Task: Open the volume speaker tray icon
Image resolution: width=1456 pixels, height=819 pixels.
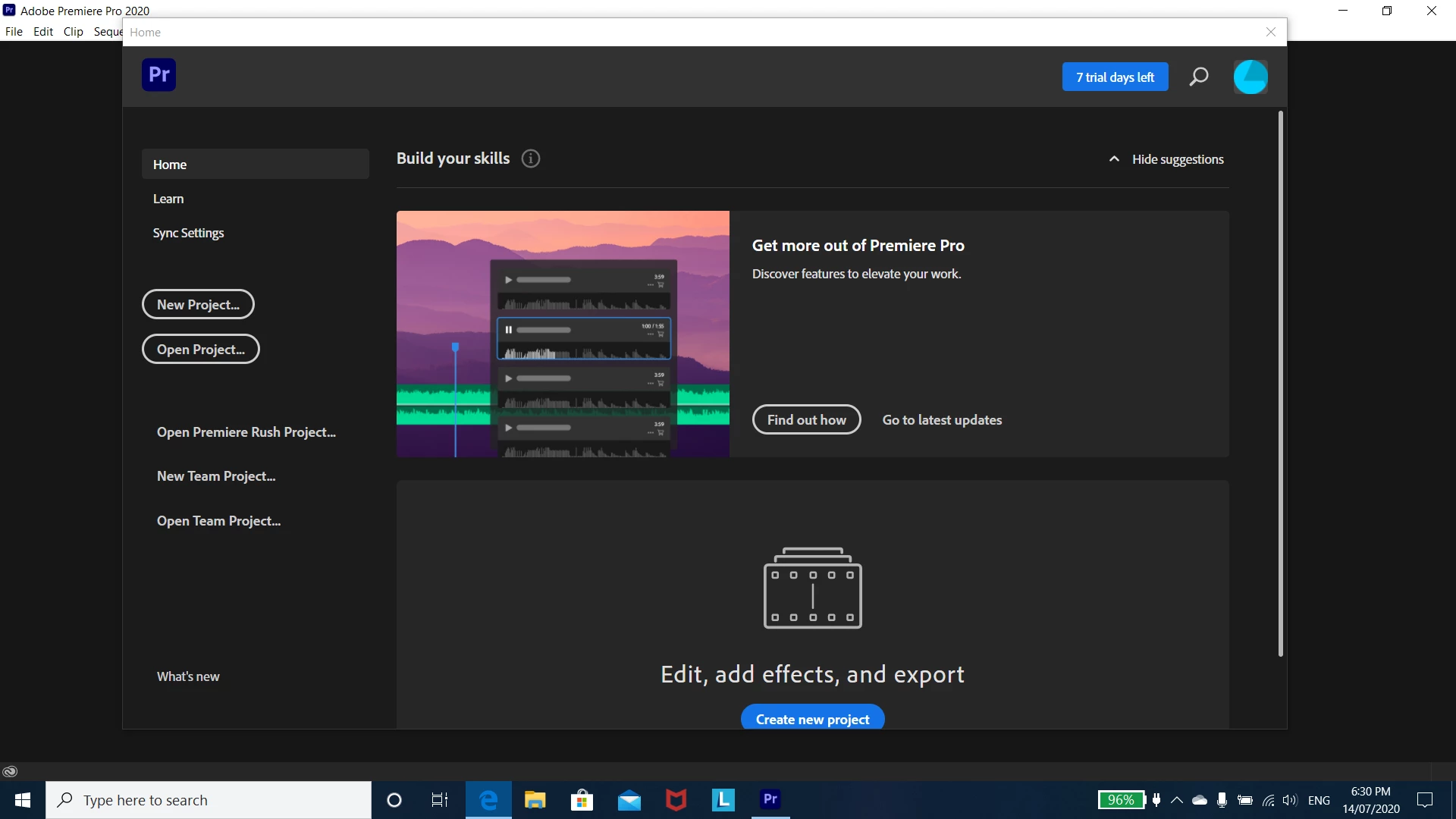Action: (x=1289, y=800)
